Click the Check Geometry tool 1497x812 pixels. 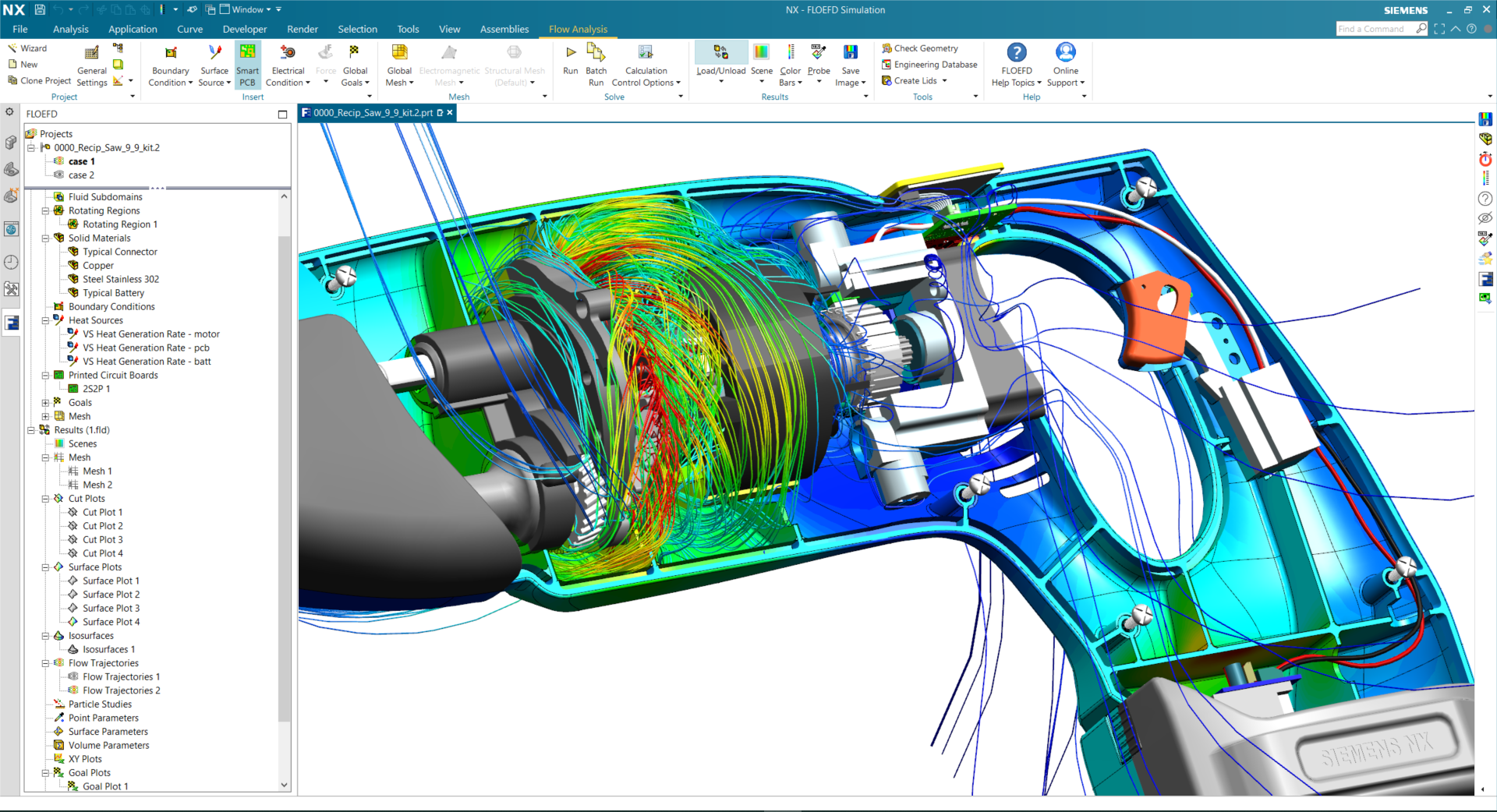click(x=921, y=48)
